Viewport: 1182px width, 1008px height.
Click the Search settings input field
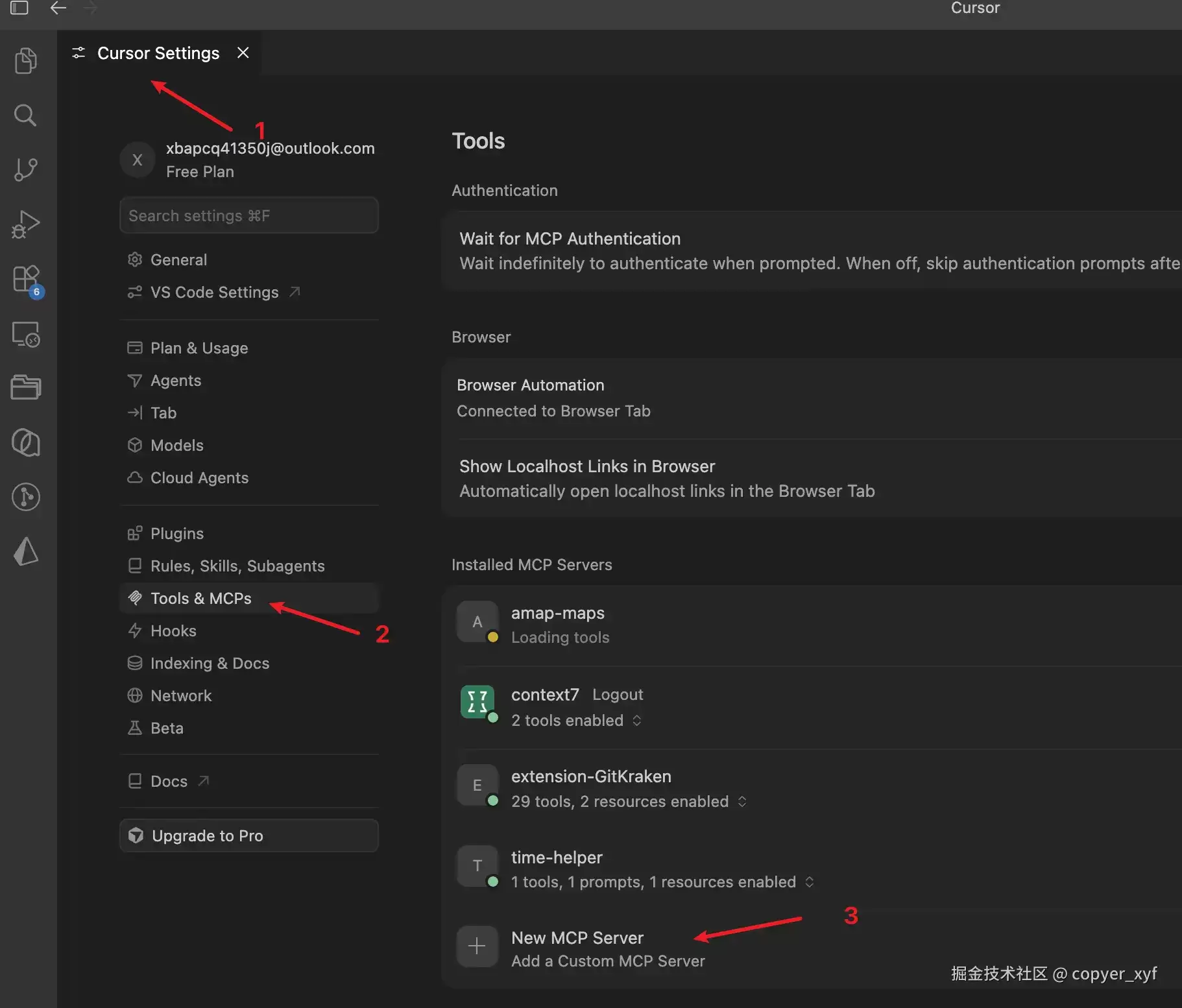click(249, 215)
